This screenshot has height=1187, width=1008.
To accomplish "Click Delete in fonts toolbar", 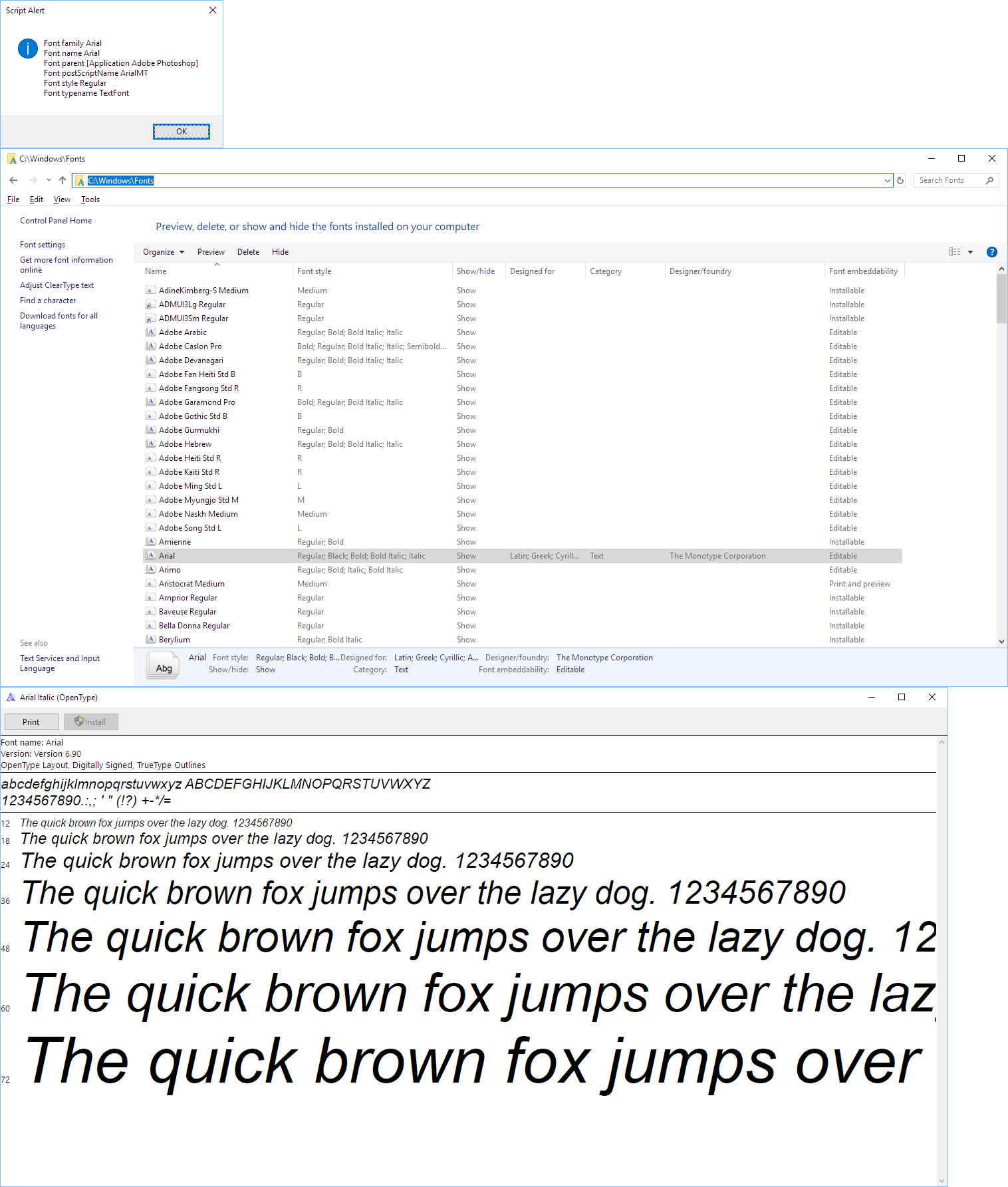I will (248, 252).
